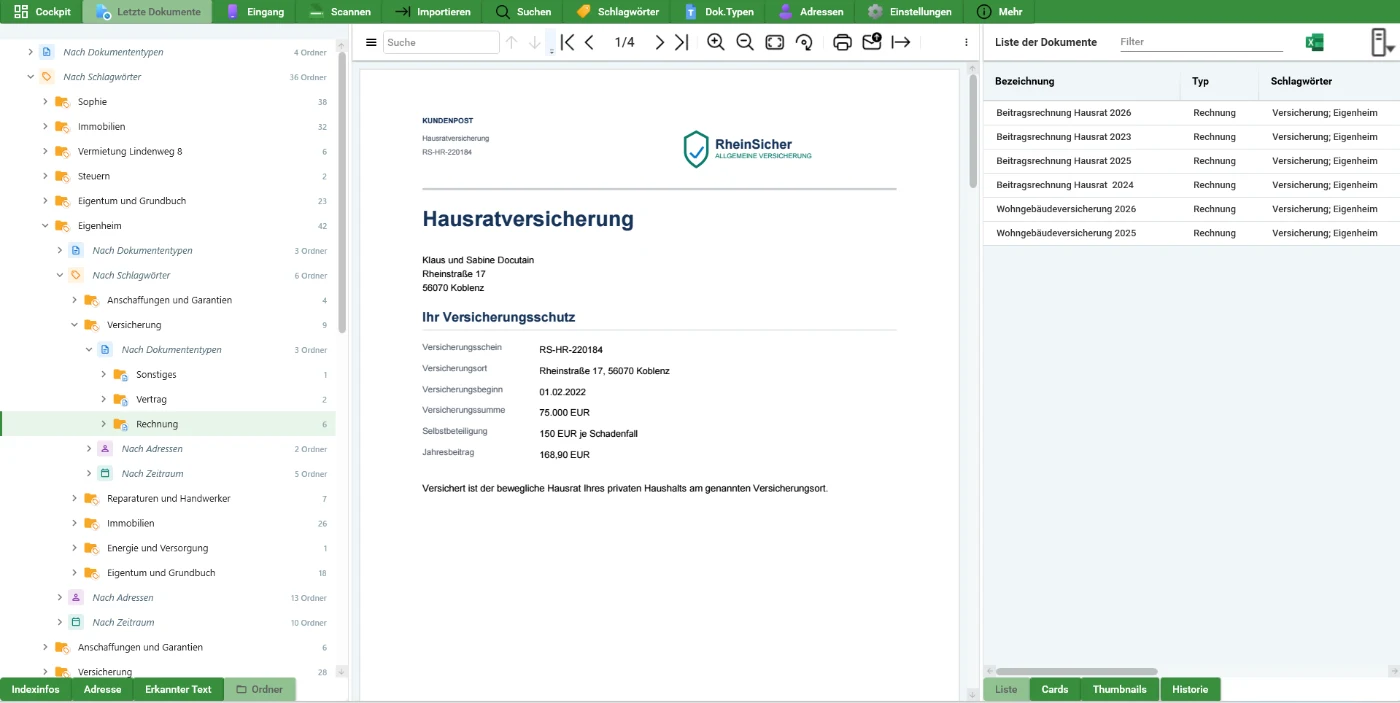Print the current document
The width and height of the screenshot is (1400, 703).
(842, 42)
